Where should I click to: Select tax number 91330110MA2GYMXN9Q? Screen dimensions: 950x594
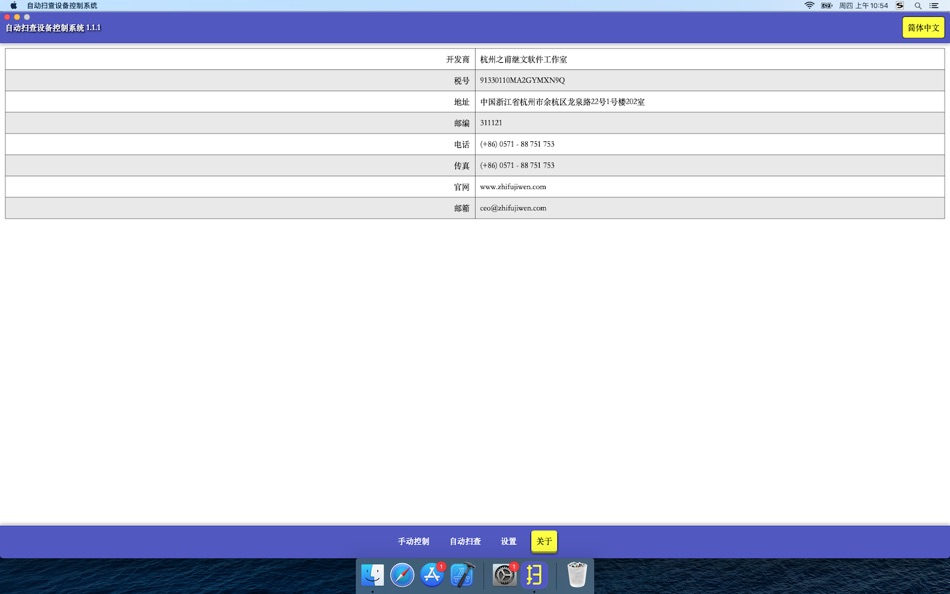click(522, 80)
